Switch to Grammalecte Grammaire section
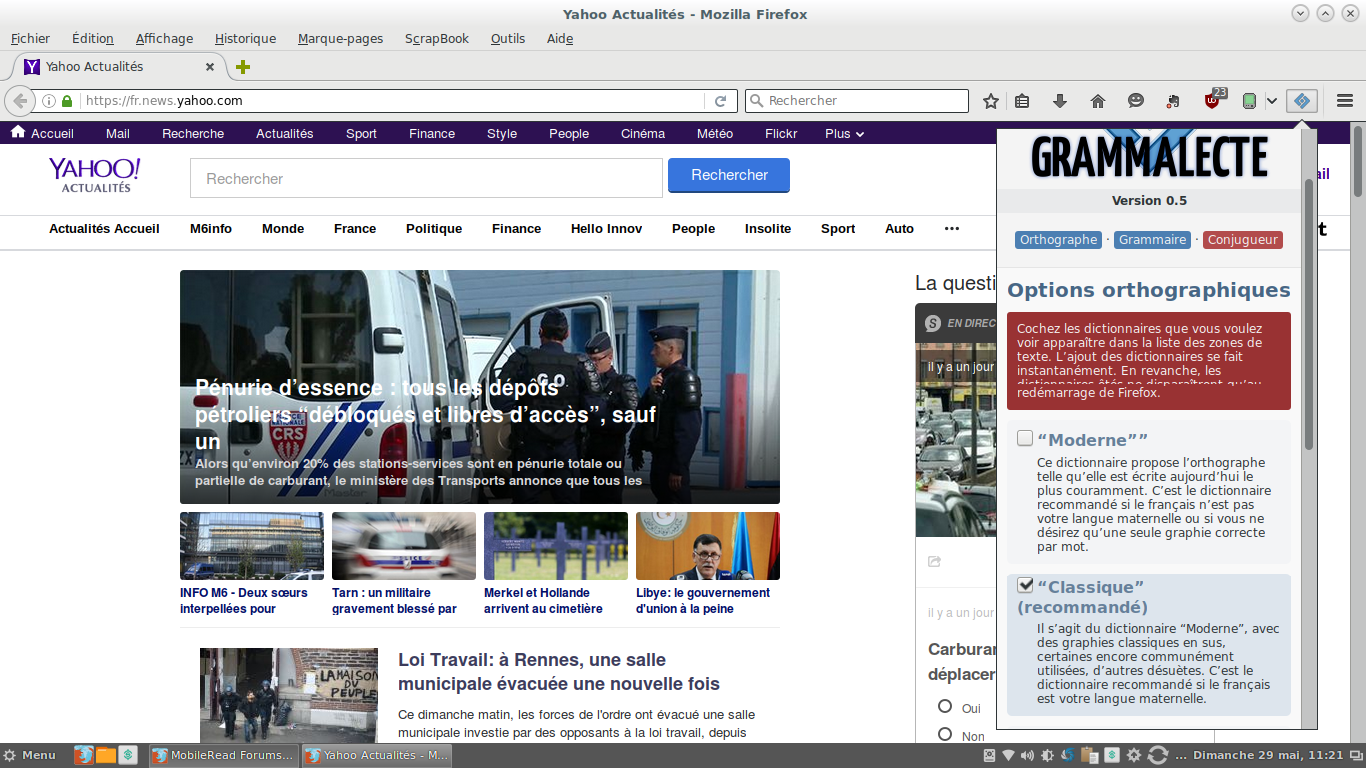1366x768 pixels. pyautogui.click(x=1152, y=240)
